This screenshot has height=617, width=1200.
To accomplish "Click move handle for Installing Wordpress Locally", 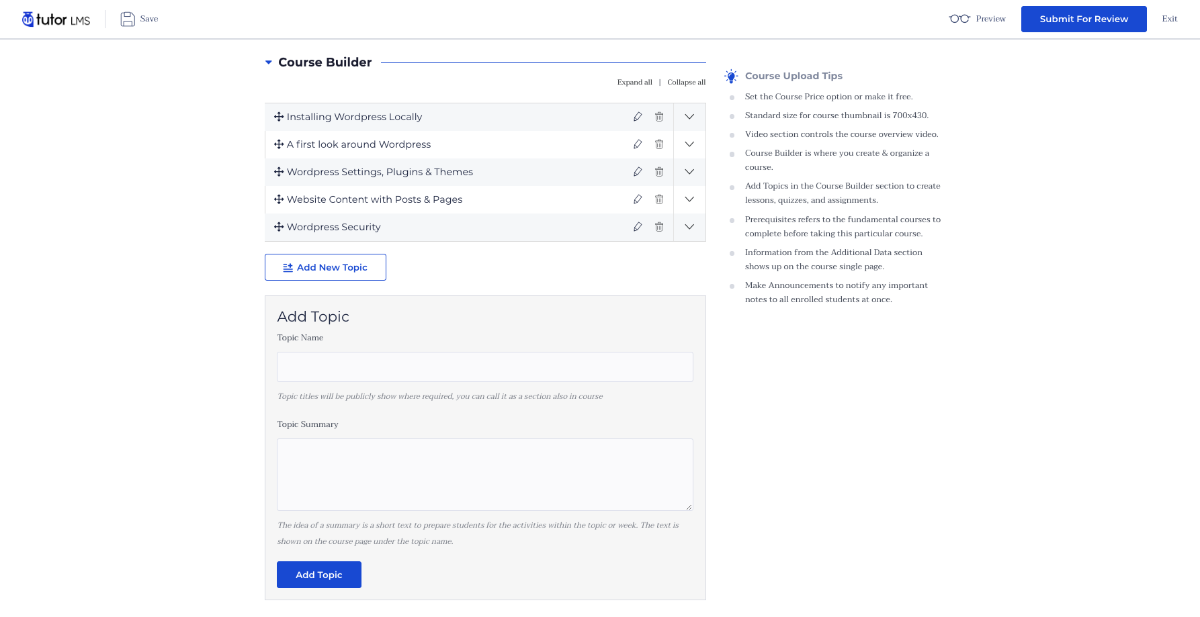I will coord(279,117).
